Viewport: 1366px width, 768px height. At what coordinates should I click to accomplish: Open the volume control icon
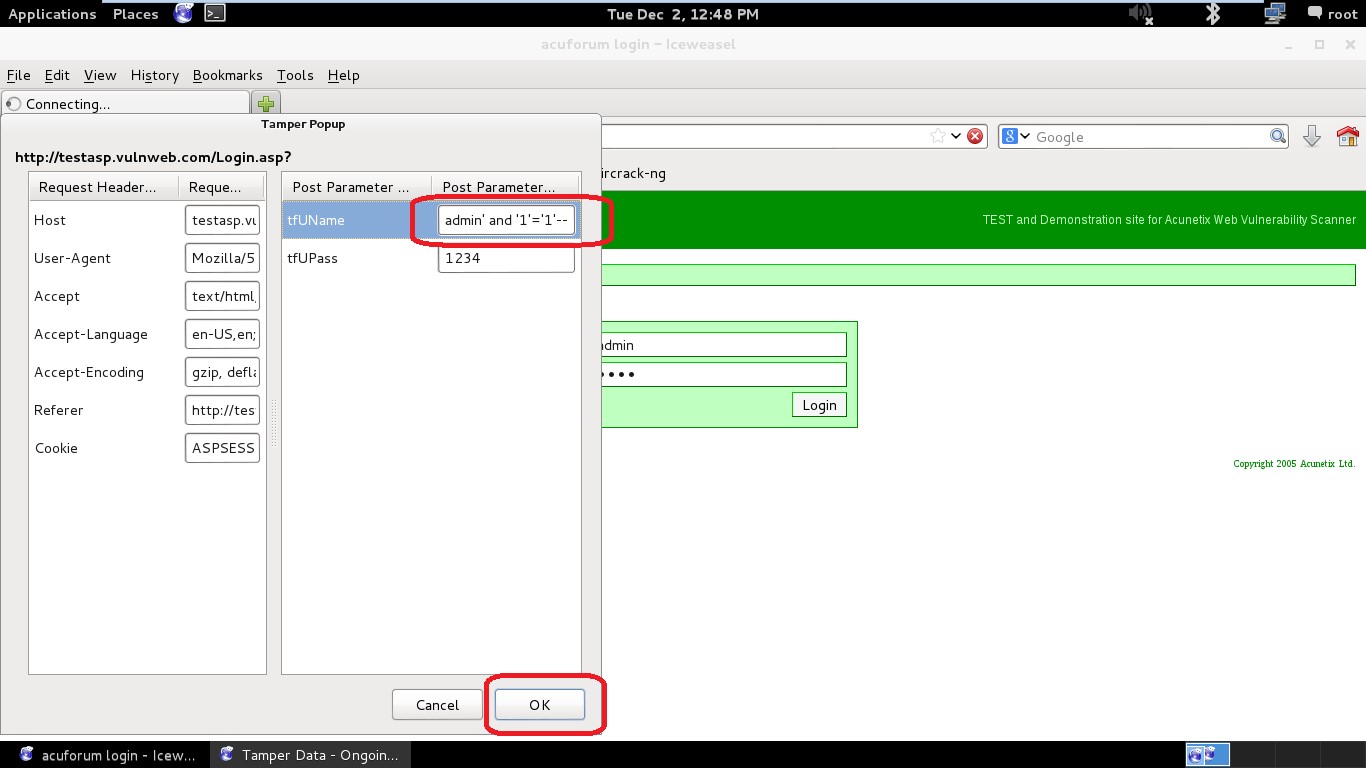tap(1140, 13)
